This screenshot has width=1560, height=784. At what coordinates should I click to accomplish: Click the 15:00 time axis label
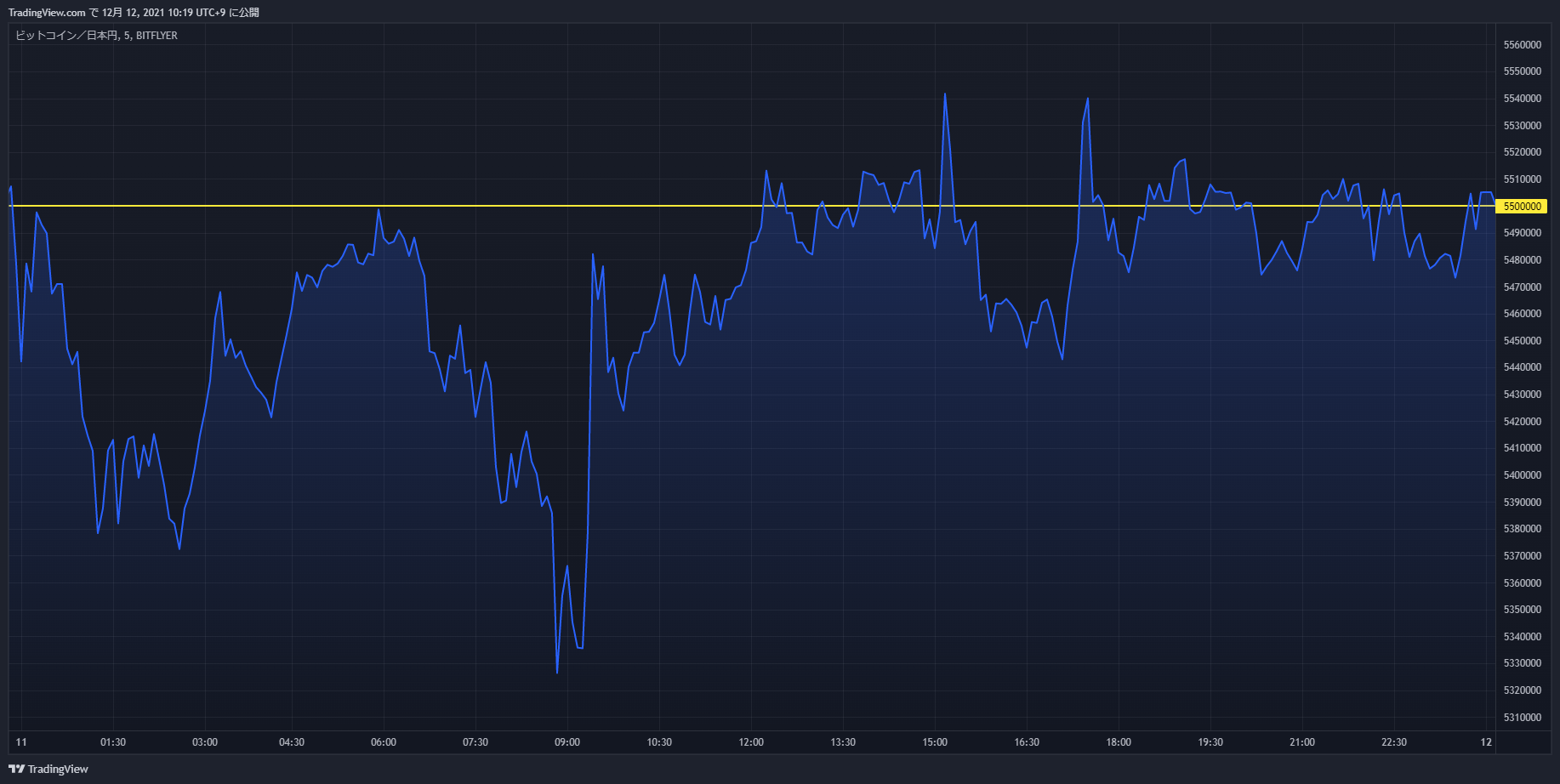[935, 742]
